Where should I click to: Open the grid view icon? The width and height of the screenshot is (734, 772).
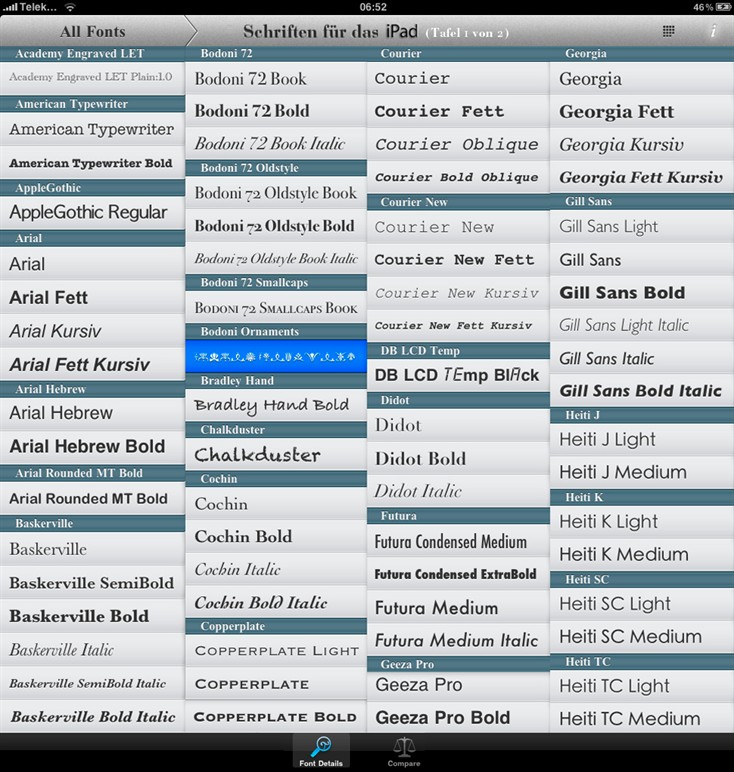point(668,32)
